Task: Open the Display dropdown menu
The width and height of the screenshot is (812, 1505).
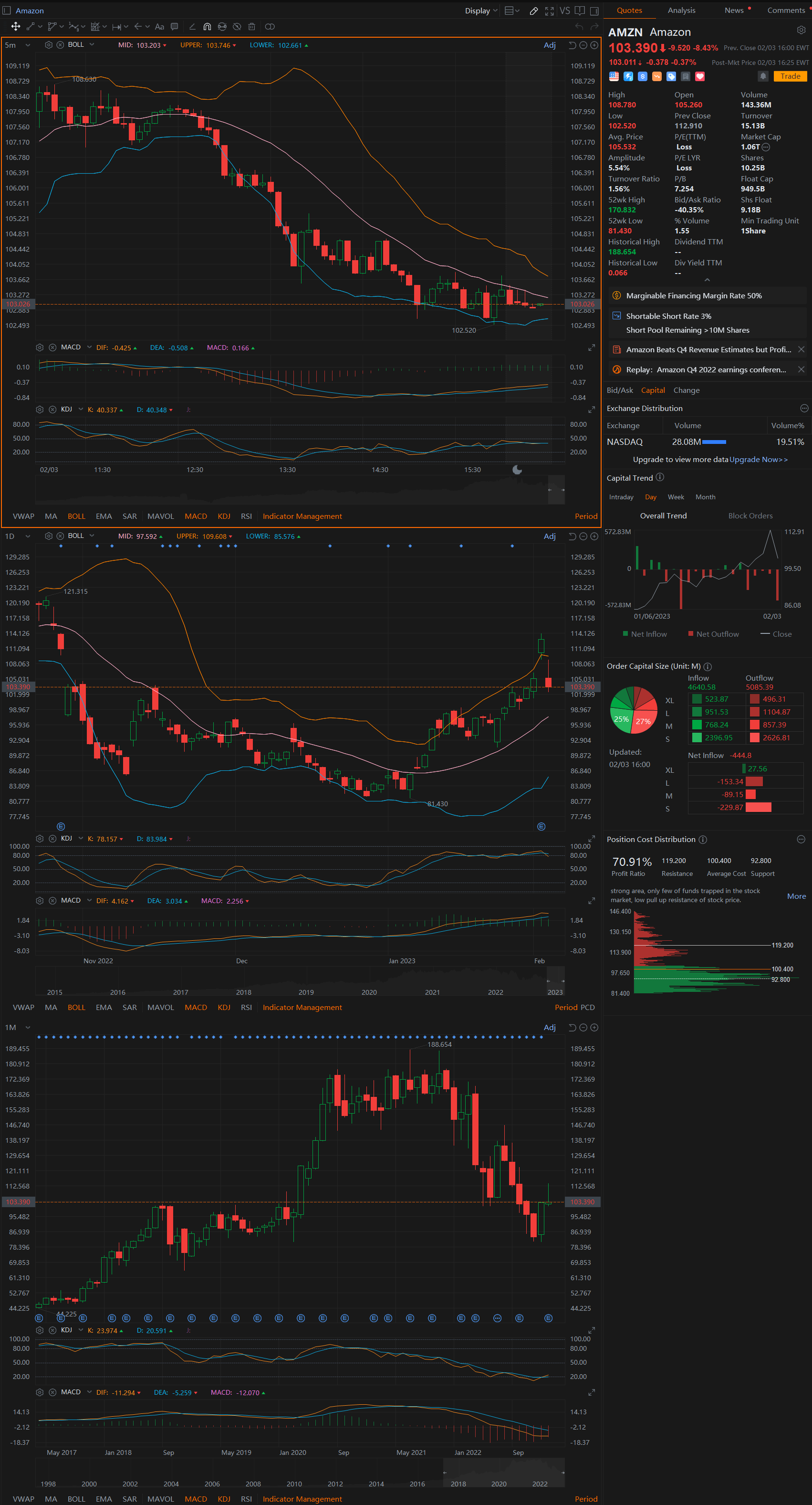Action: [x=481, y=11]
